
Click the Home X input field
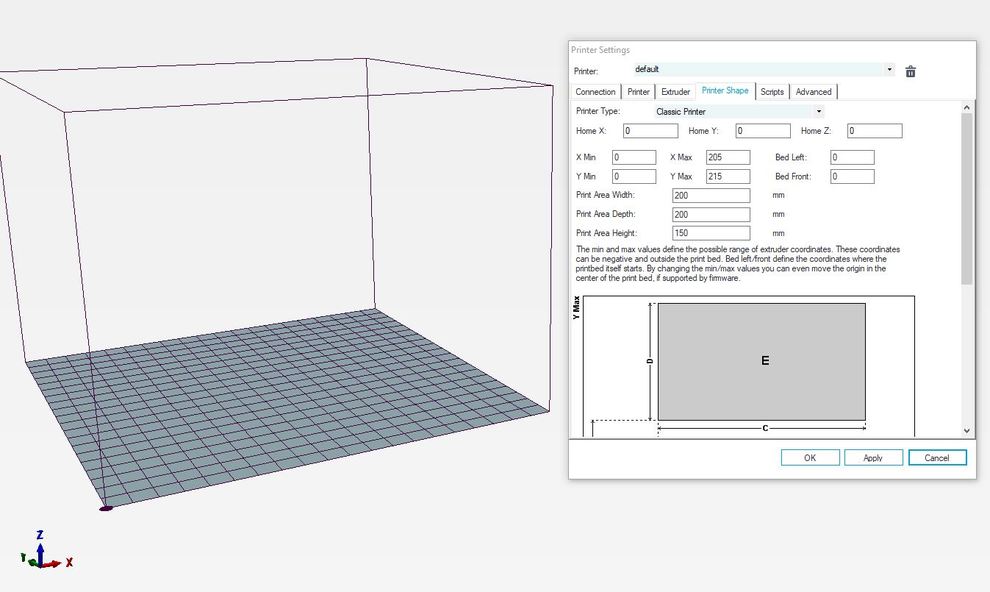tap(650, 131)
